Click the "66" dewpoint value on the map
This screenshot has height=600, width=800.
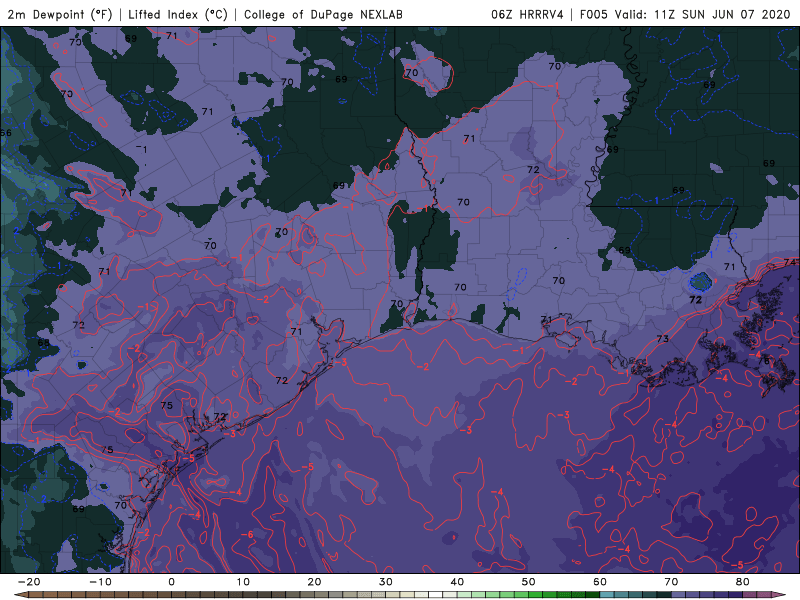[x=6, y=133]
